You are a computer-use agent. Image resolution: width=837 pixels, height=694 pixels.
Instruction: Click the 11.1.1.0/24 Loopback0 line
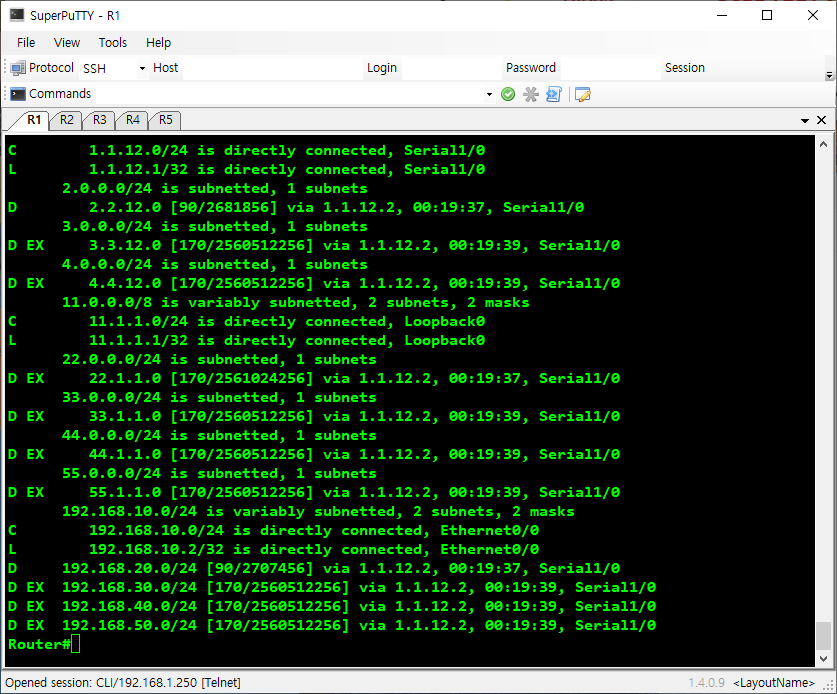coord(247,321)
